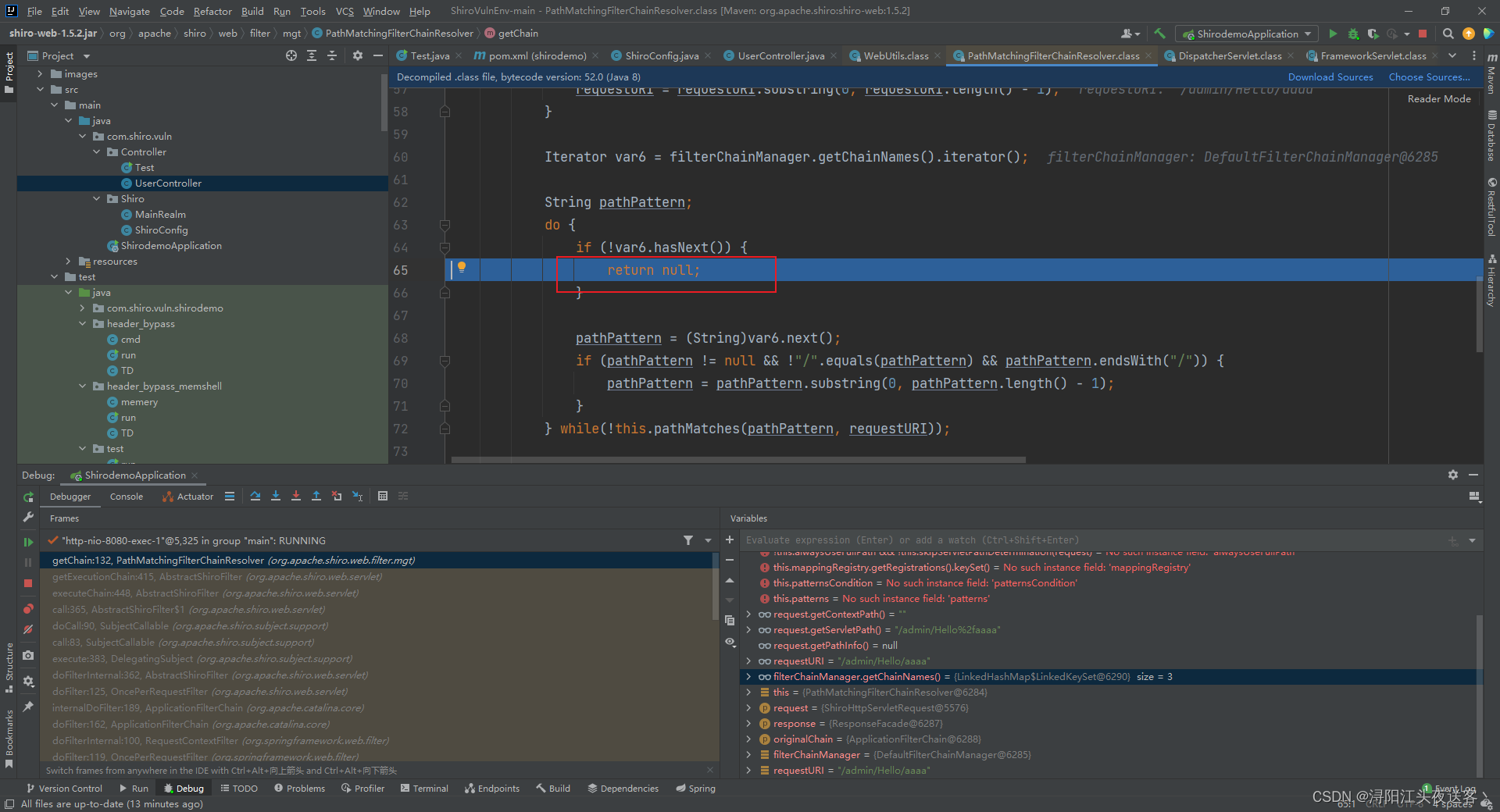Switch to the Console debug tab

[127, 497]
